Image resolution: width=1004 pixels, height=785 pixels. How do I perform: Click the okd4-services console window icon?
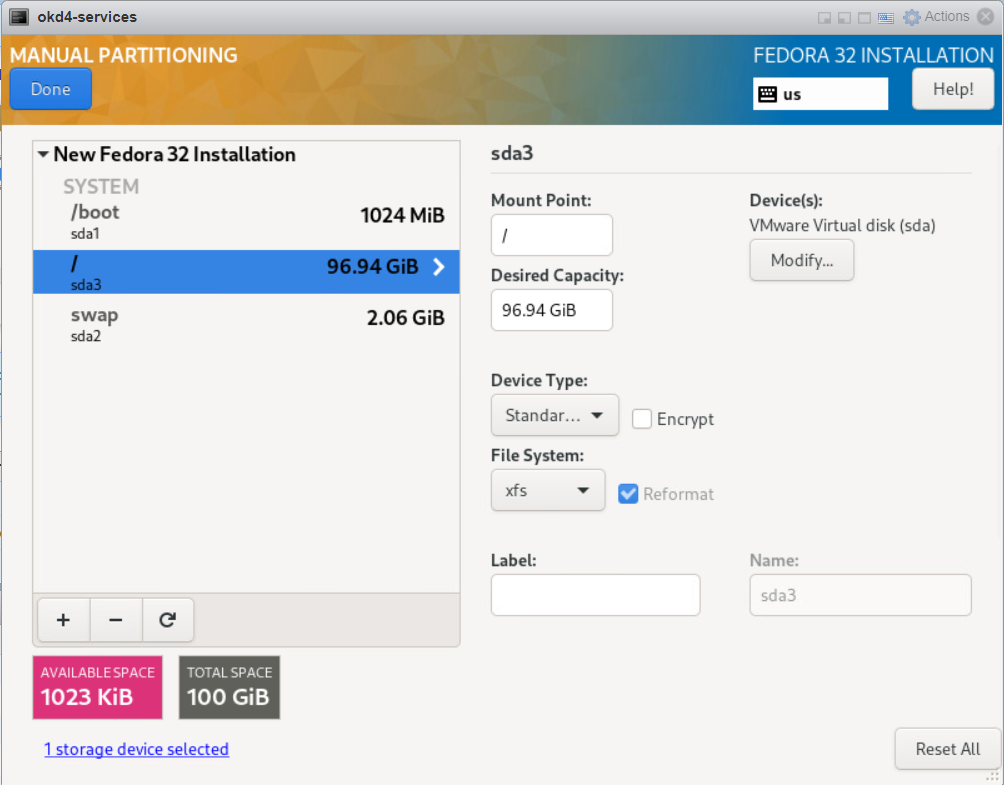tap(19, 17)
